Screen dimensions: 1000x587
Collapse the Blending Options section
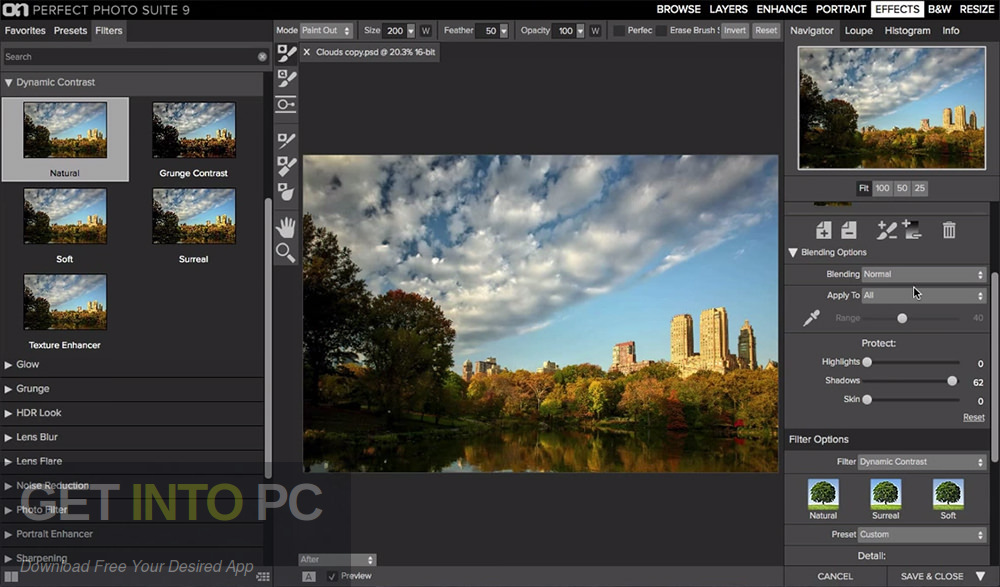click(x=793, y=253)
